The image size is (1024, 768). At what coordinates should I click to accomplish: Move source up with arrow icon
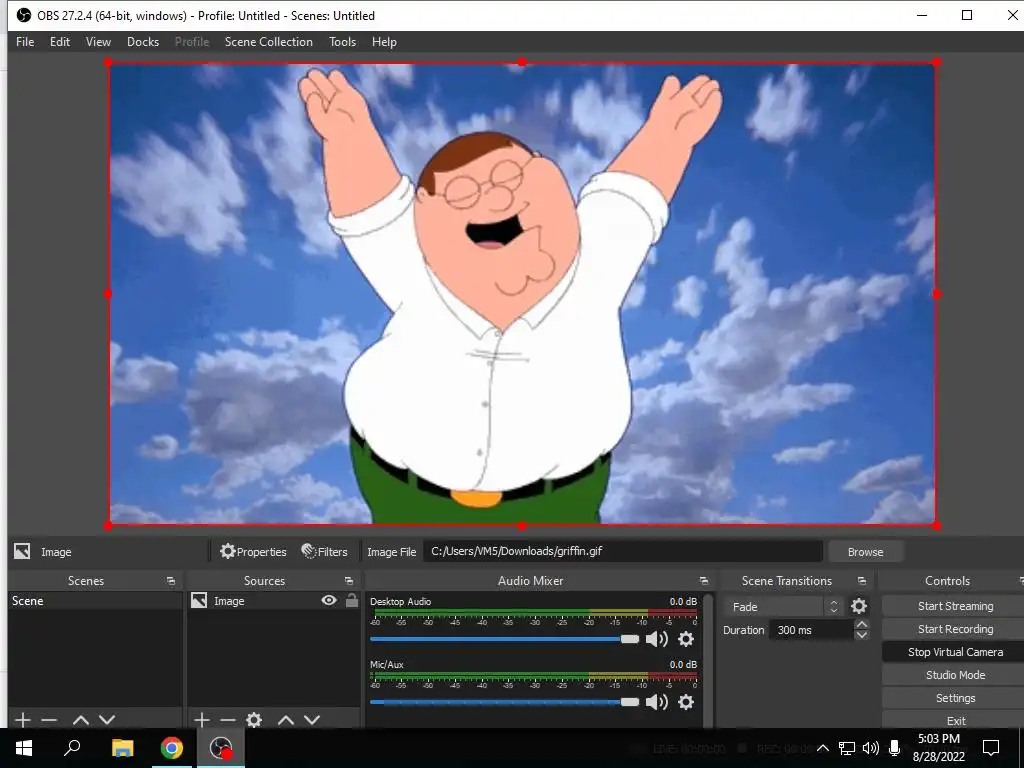(x=285, y=720)
